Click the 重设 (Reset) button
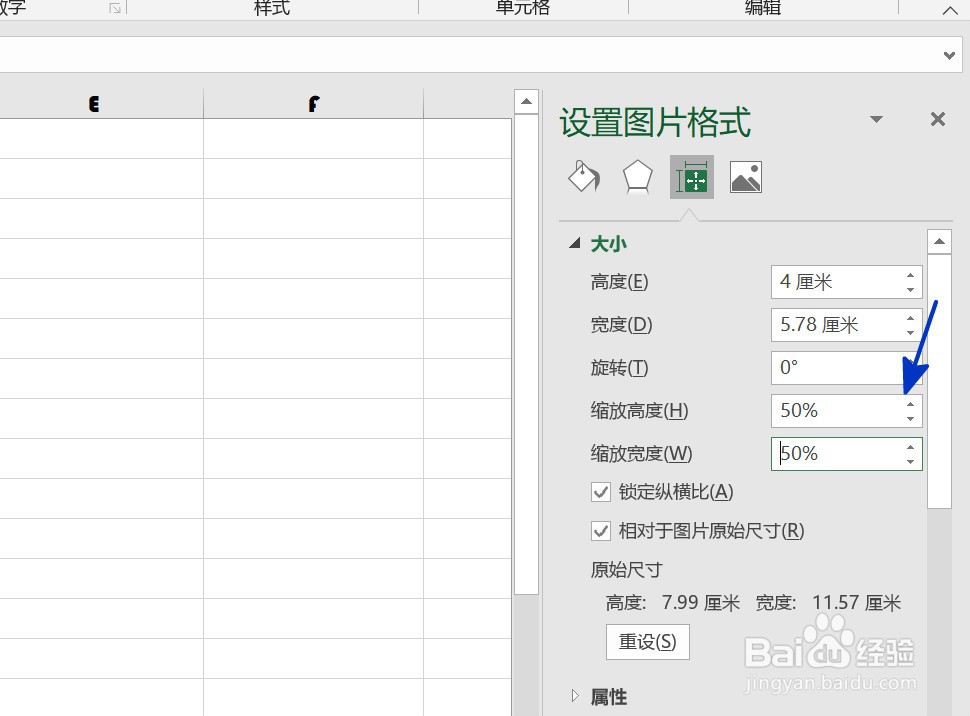This screenshot has height=716, width=970. [647, 643]
